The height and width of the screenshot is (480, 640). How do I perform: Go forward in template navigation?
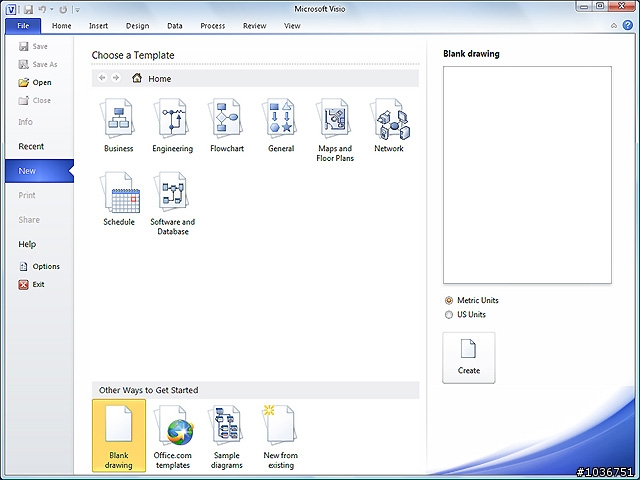pyautogui.click(x=116, y=78)
